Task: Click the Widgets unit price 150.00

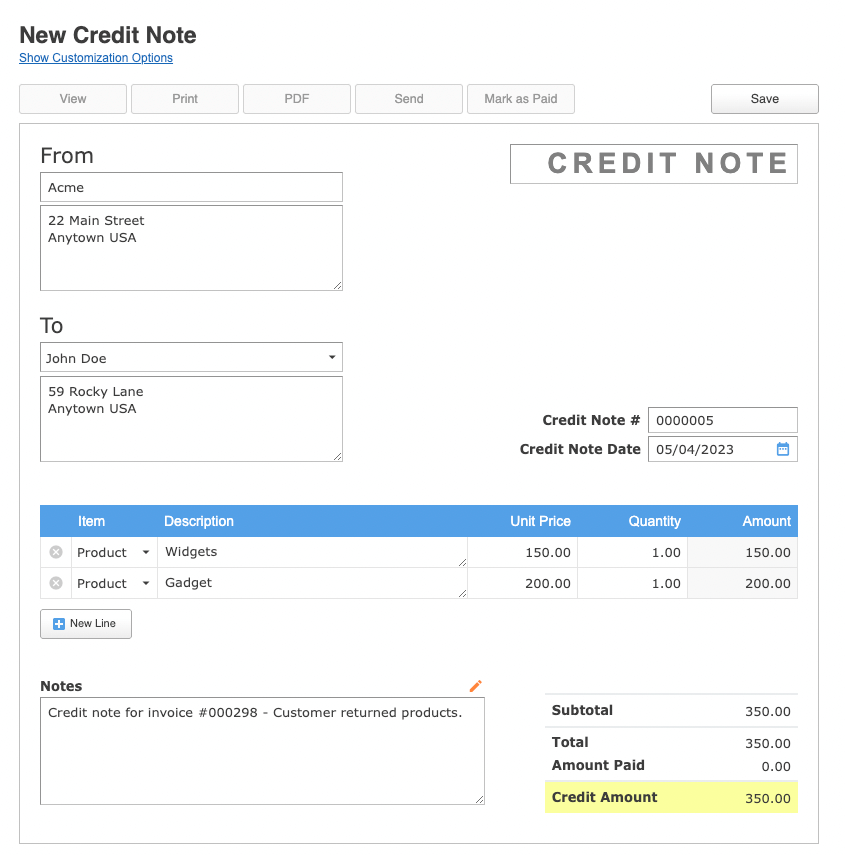Action: tap(522, 552)
